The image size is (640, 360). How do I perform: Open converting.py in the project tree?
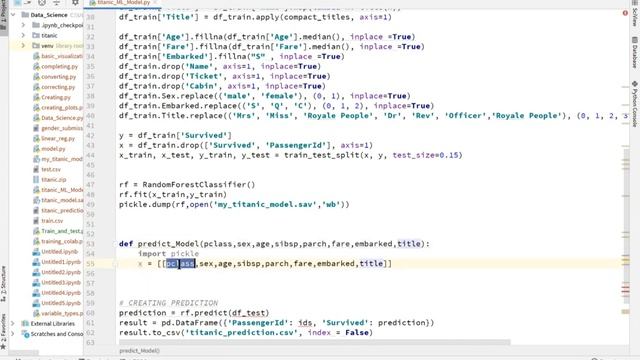click(55, 76)
